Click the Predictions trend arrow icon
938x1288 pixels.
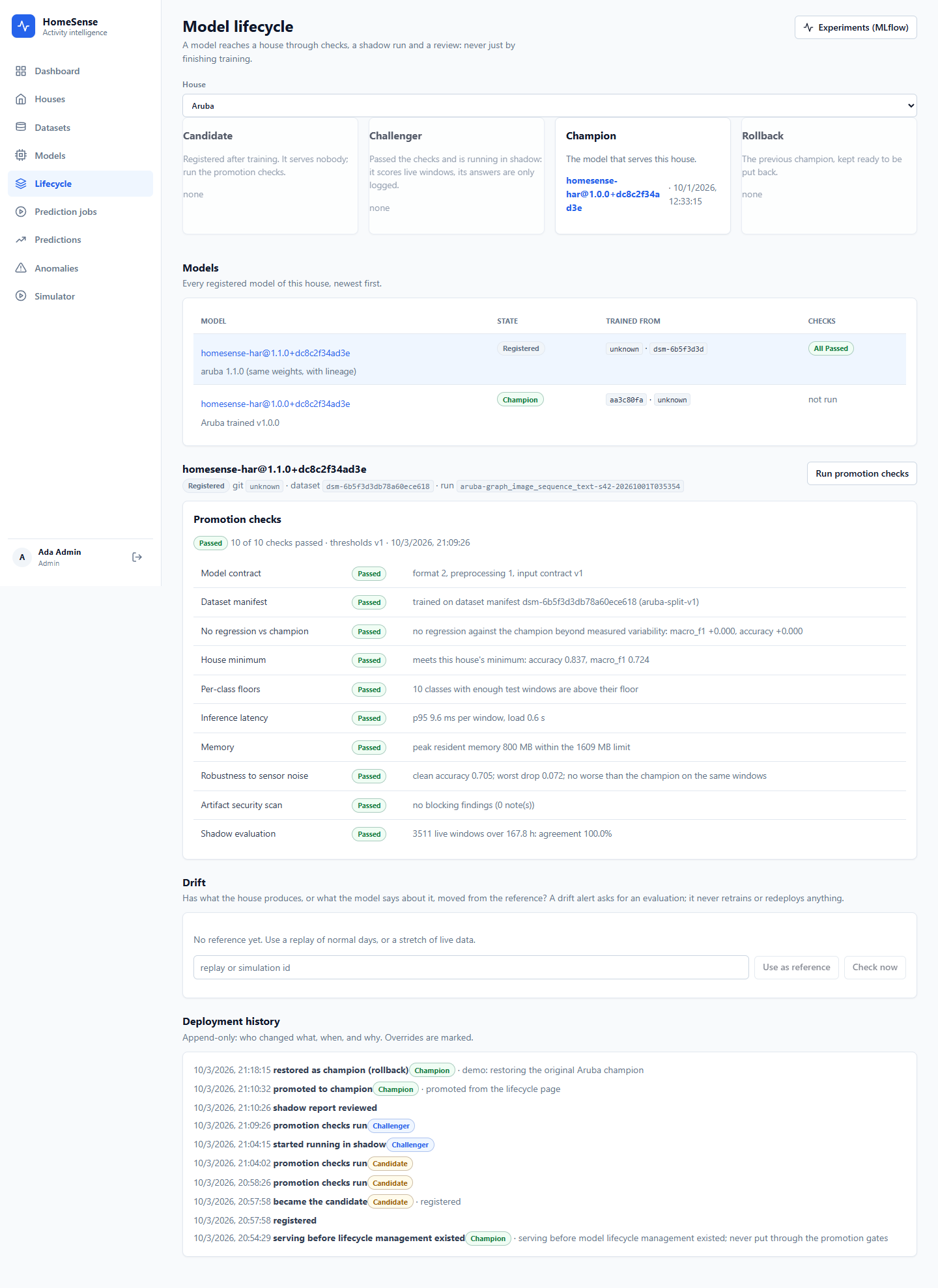21,240
